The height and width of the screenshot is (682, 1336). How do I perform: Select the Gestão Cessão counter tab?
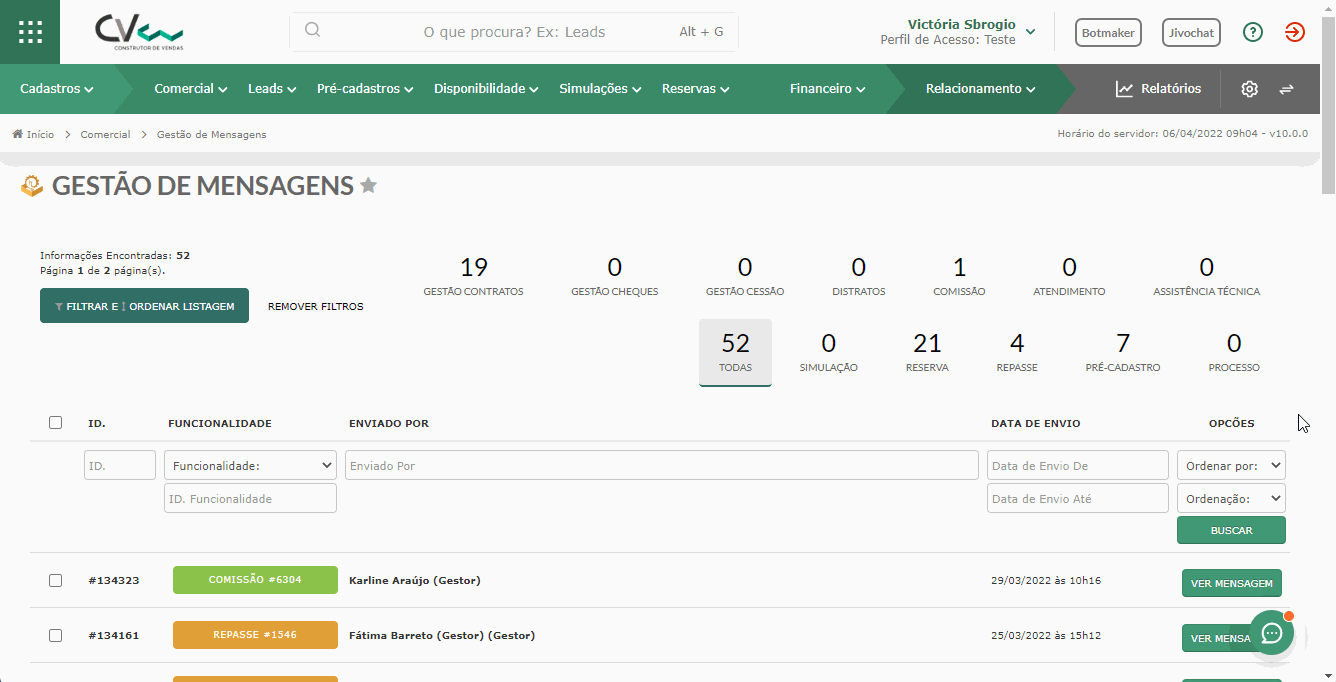pyautogui.click(x=745, y=276)
